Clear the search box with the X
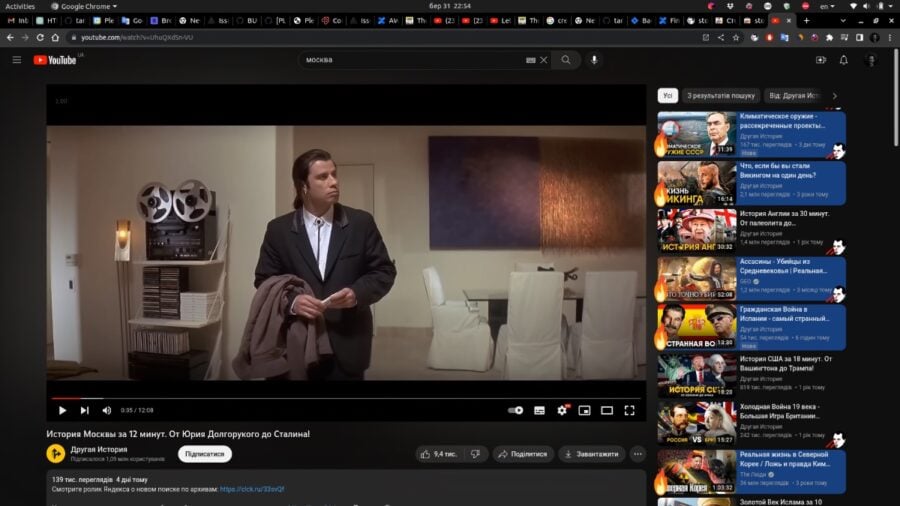 pyautogui.click(x=544, y=60)
